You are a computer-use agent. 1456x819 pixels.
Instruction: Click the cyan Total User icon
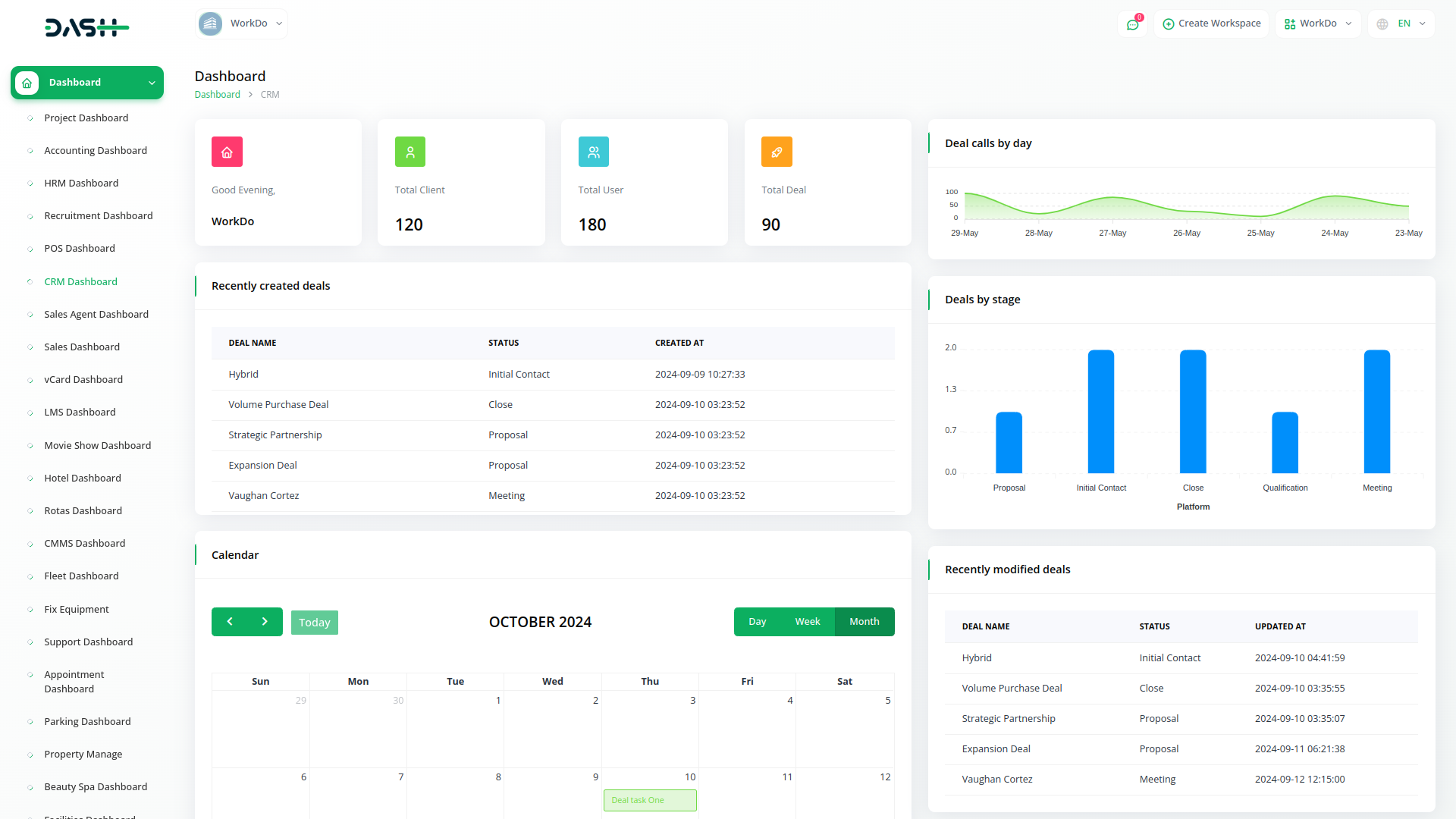(x=594, y=152)
